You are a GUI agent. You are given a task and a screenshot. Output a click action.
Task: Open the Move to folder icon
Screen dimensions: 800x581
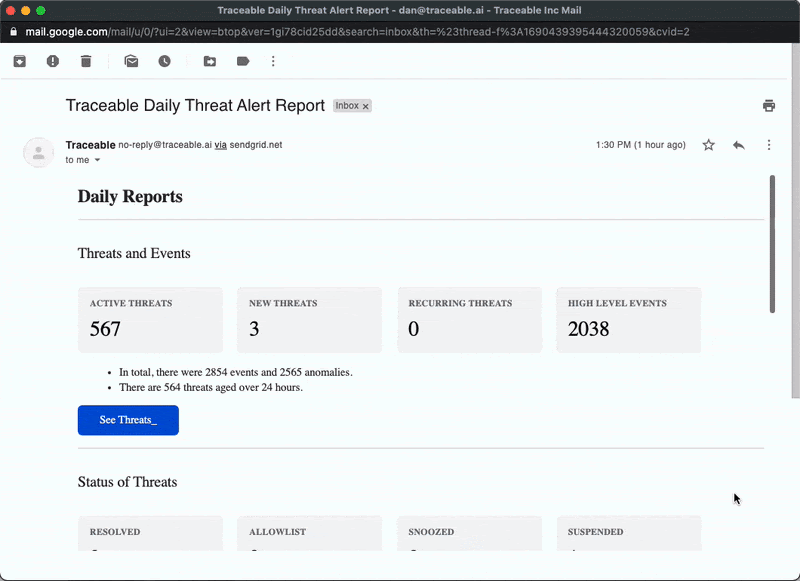tap(210, 61)
